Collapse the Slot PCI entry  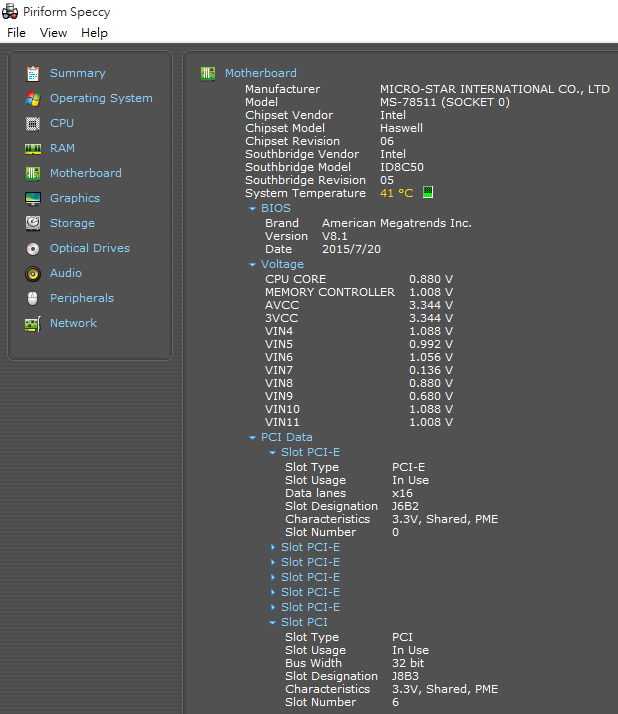click(273, 622)
